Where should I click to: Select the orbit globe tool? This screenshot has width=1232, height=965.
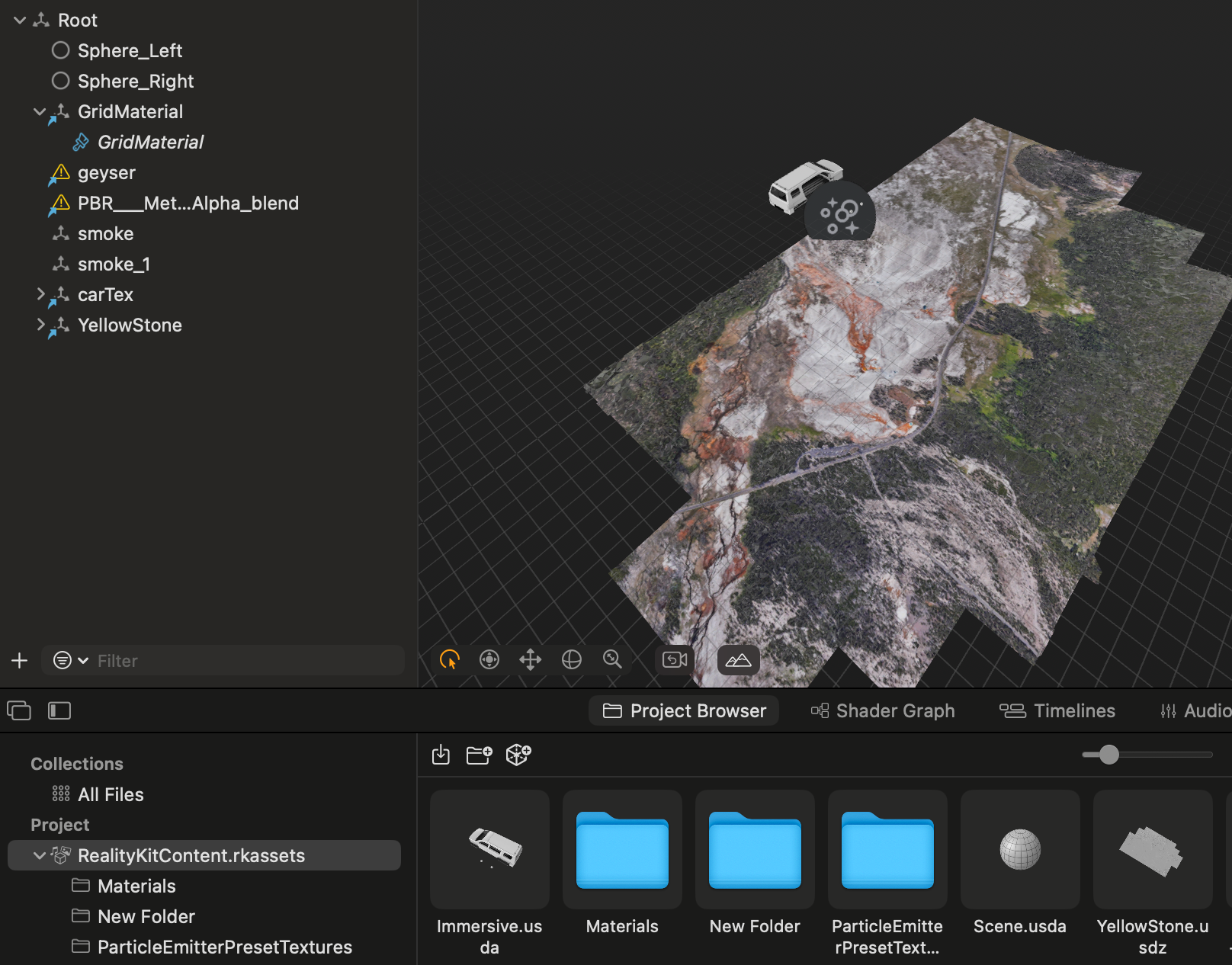pos(572,659)
